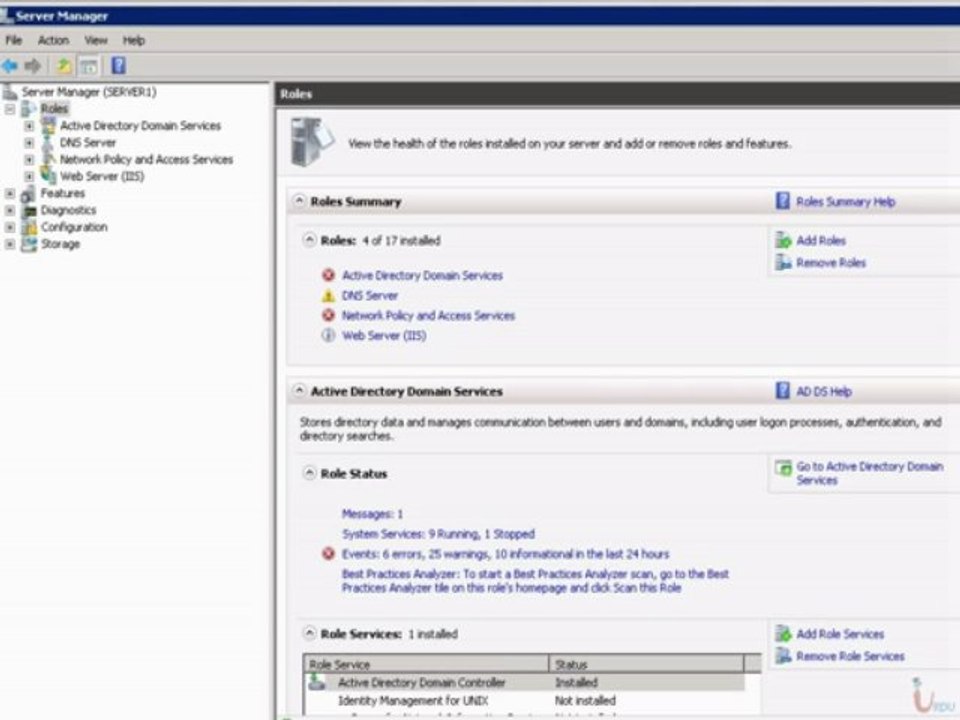The height and width of the screenshot is (720, 960).
Task: Click 'System Services: 9 Running, 1 Stopped' link
Action: tap(438, 534)
